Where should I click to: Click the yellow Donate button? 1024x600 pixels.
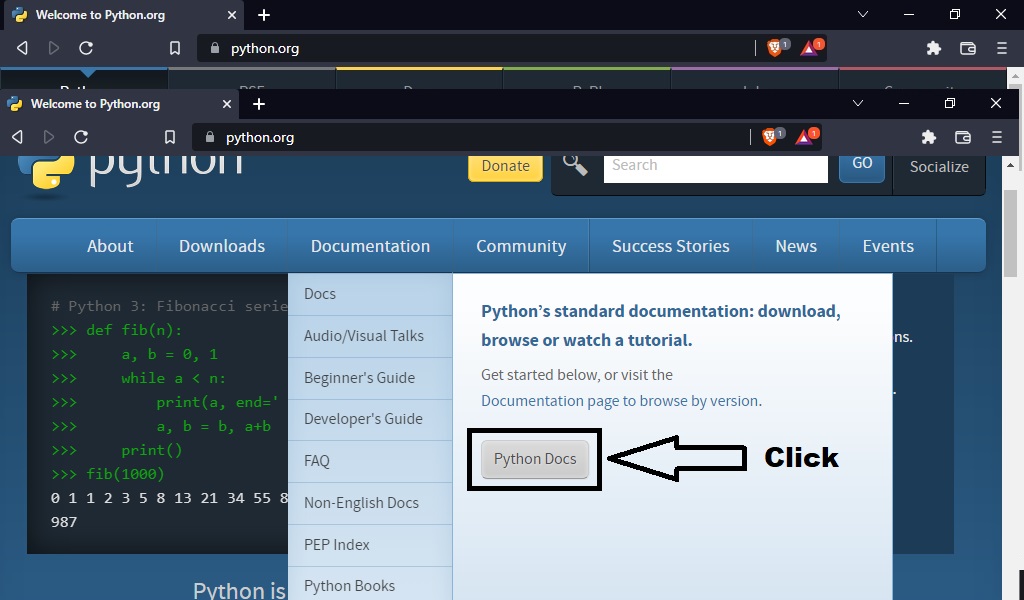[505, 167]
